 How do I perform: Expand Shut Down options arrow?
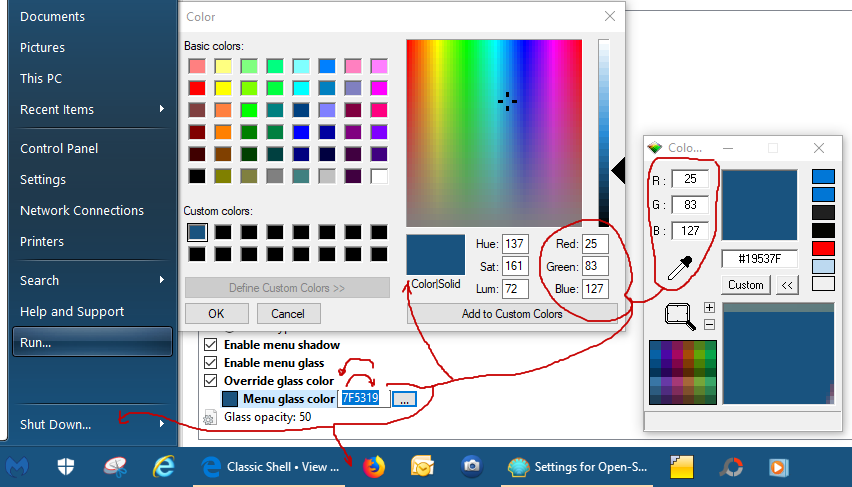162,424
